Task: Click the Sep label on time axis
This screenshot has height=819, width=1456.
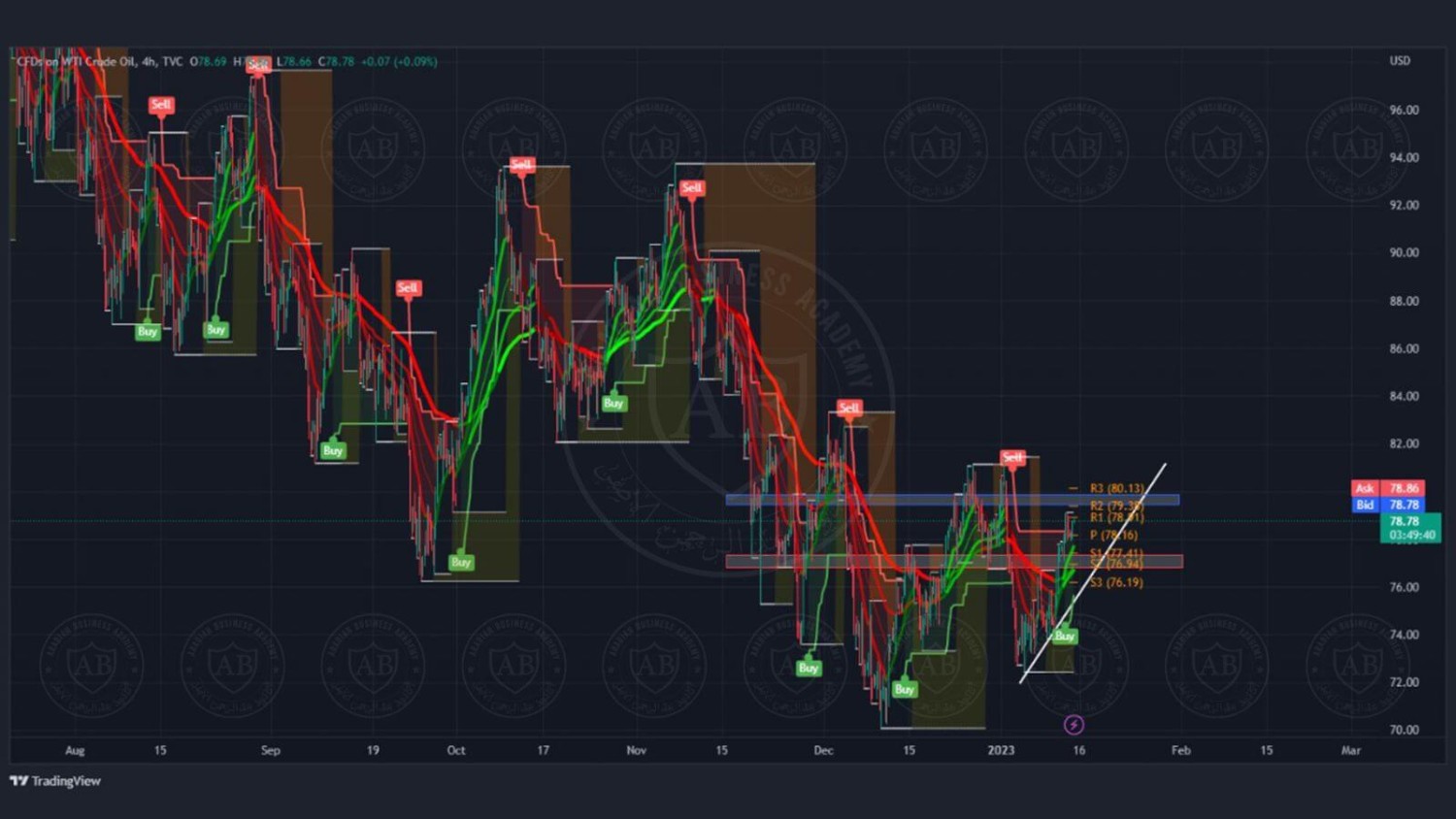Action: (270, 750)
